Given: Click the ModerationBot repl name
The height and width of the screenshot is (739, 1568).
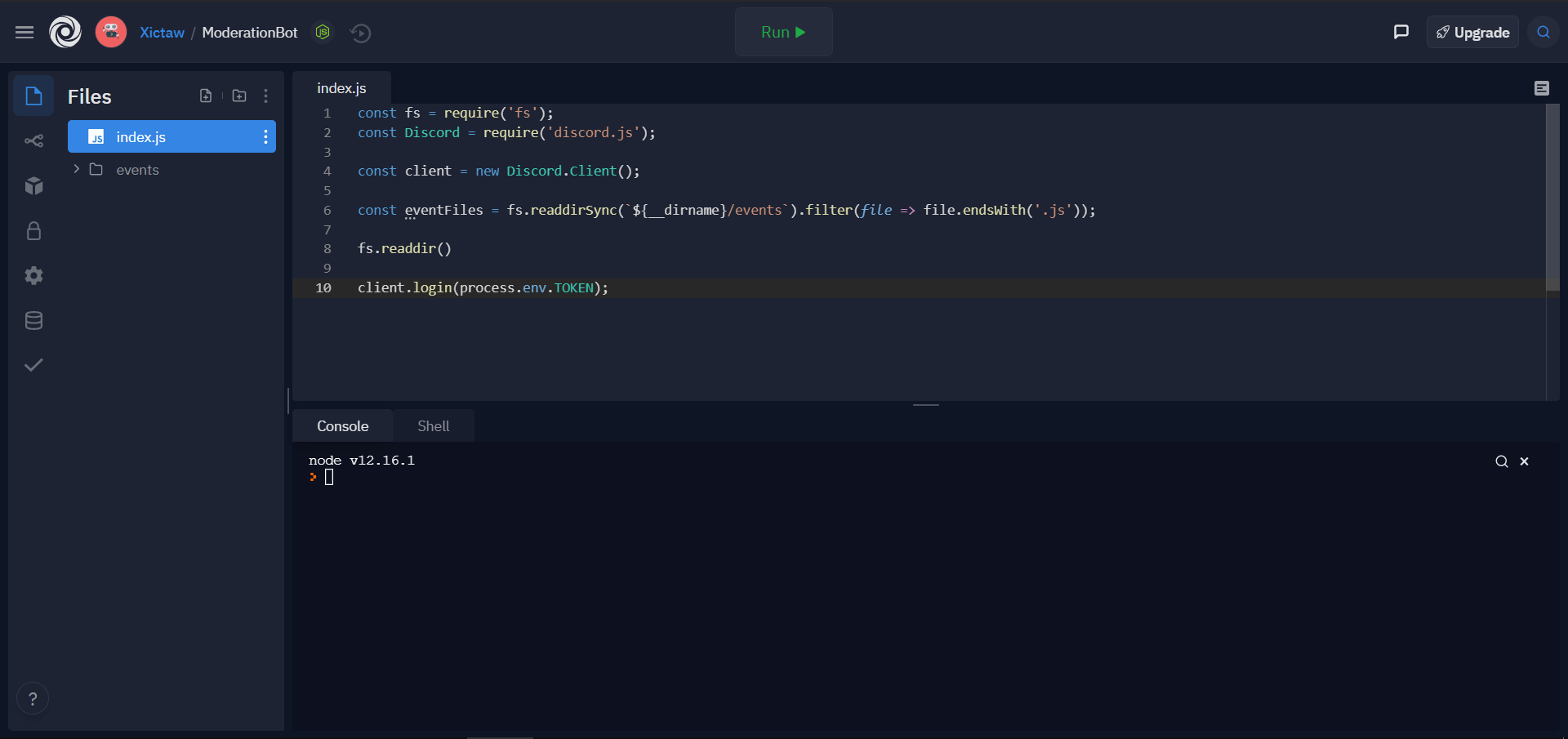Looking at the screenshot, I should [250, 33].
